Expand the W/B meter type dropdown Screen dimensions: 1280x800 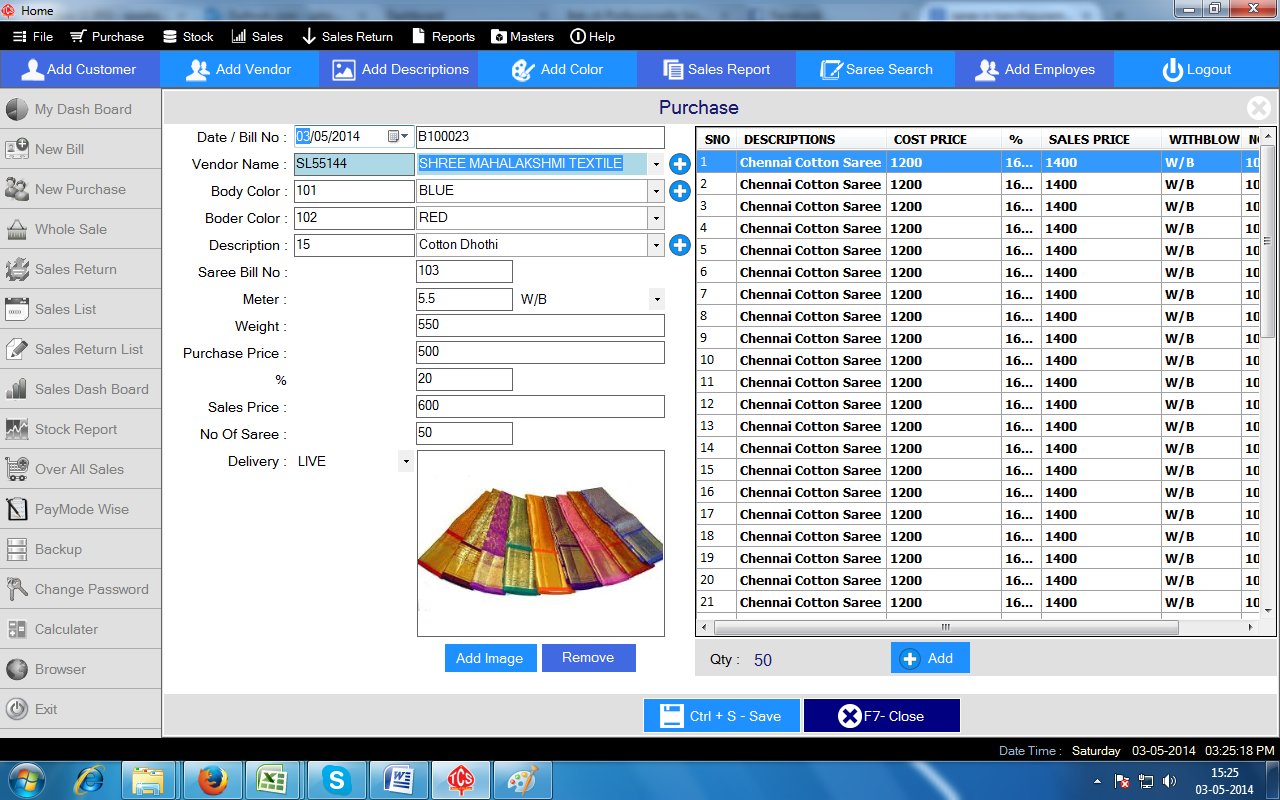656,300
